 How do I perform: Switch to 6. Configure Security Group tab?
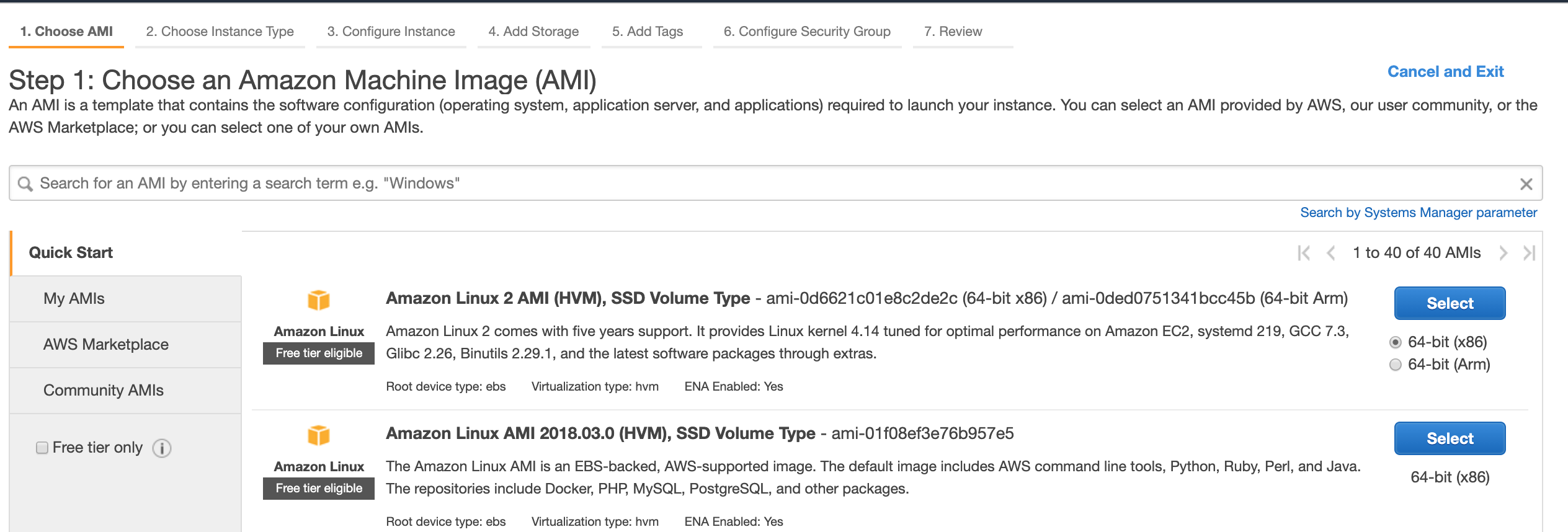click(807, 32)
